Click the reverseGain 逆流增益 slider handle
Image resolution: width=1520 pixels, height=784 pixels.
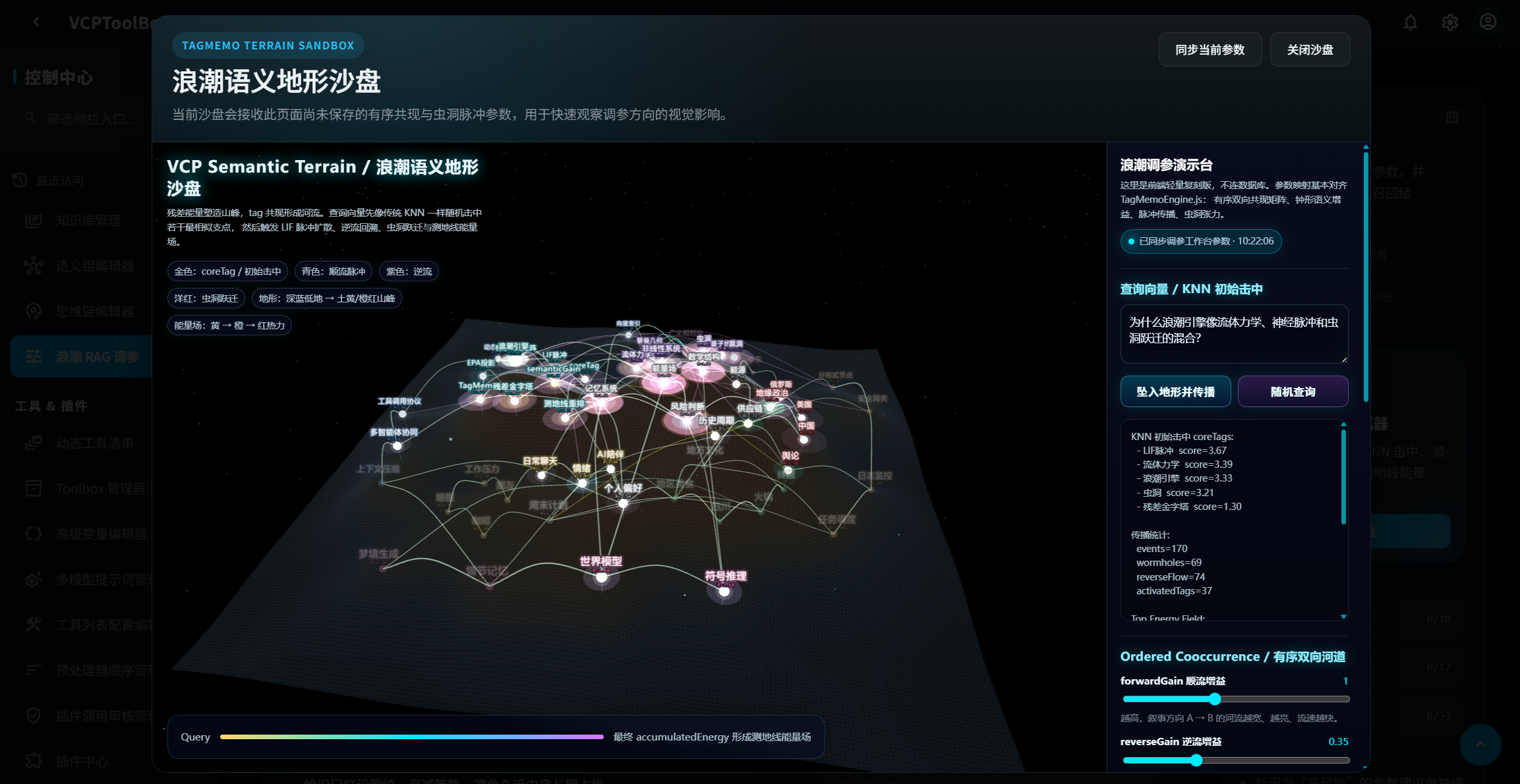tap(1196, 760)
